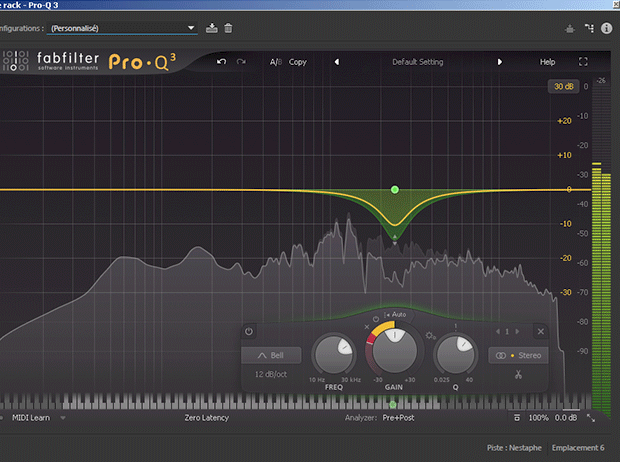
Task: Go to the previous preset arrow
Action: (x=337, y=62)
